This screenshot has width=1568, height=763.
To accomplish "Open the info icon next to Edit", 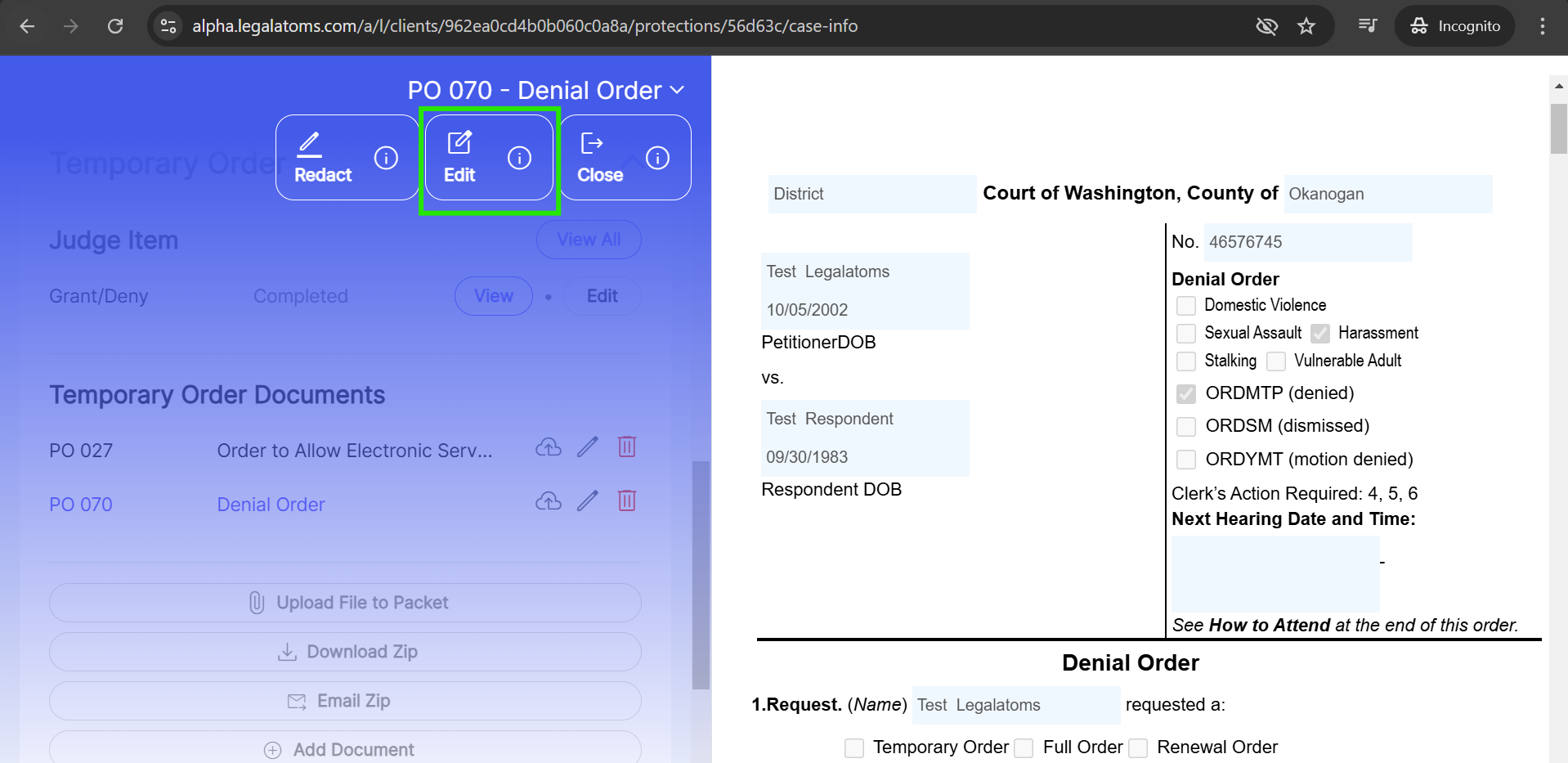I will [519, 157].
